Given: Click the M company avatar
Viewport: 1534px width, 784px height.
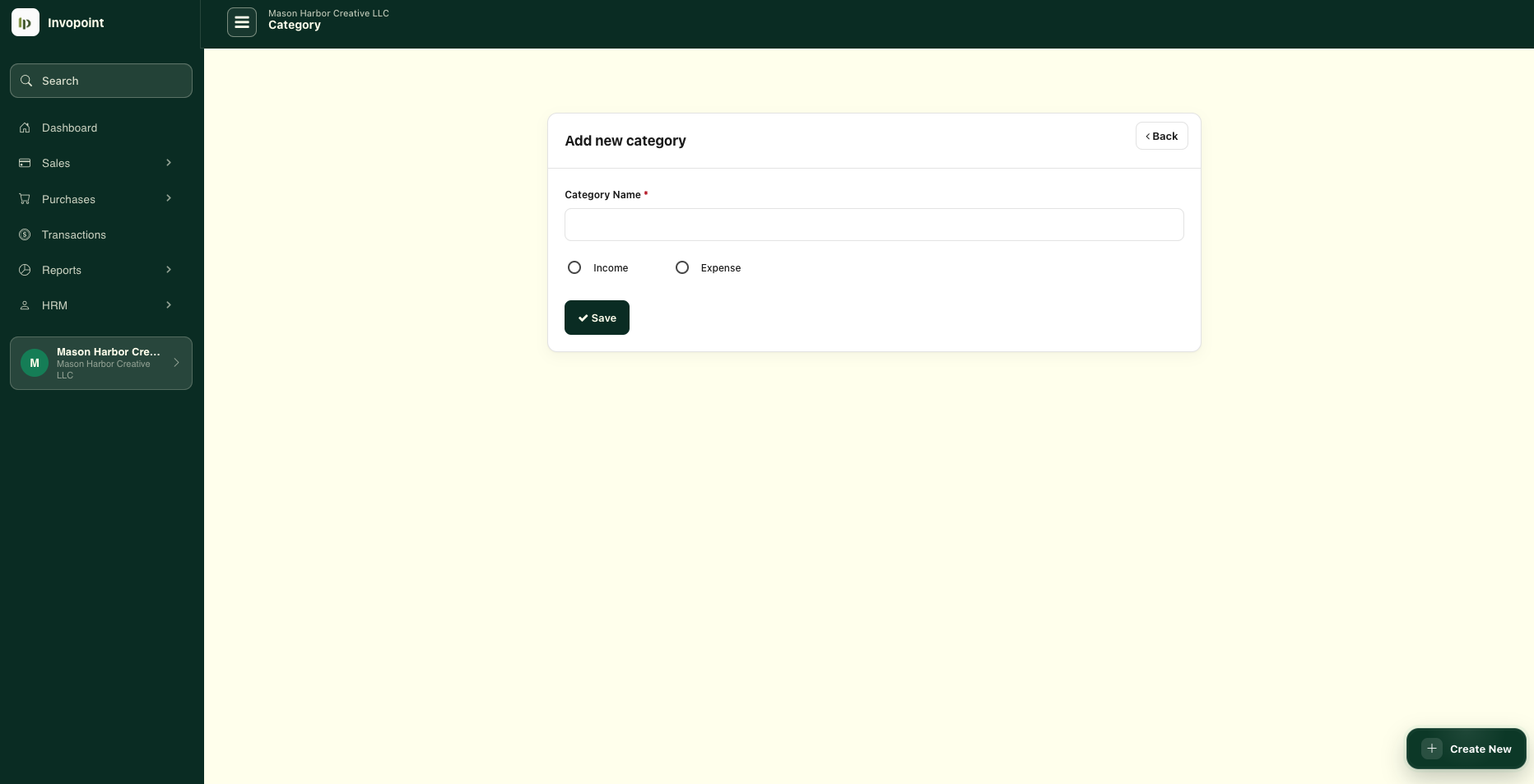Looking at the screenshot, I should [35, 363].
